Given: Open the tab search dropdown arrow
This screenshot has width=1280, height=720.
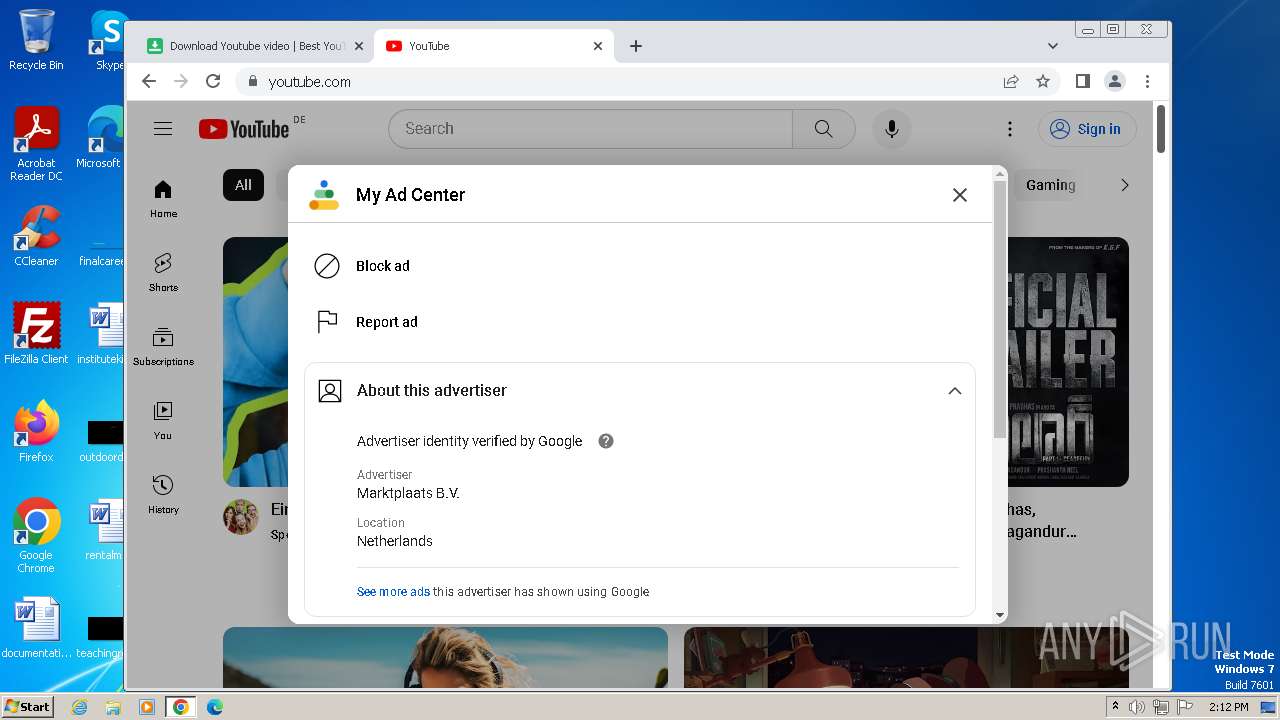Looking at the screenshot, I should click(x=1052, y=46).
